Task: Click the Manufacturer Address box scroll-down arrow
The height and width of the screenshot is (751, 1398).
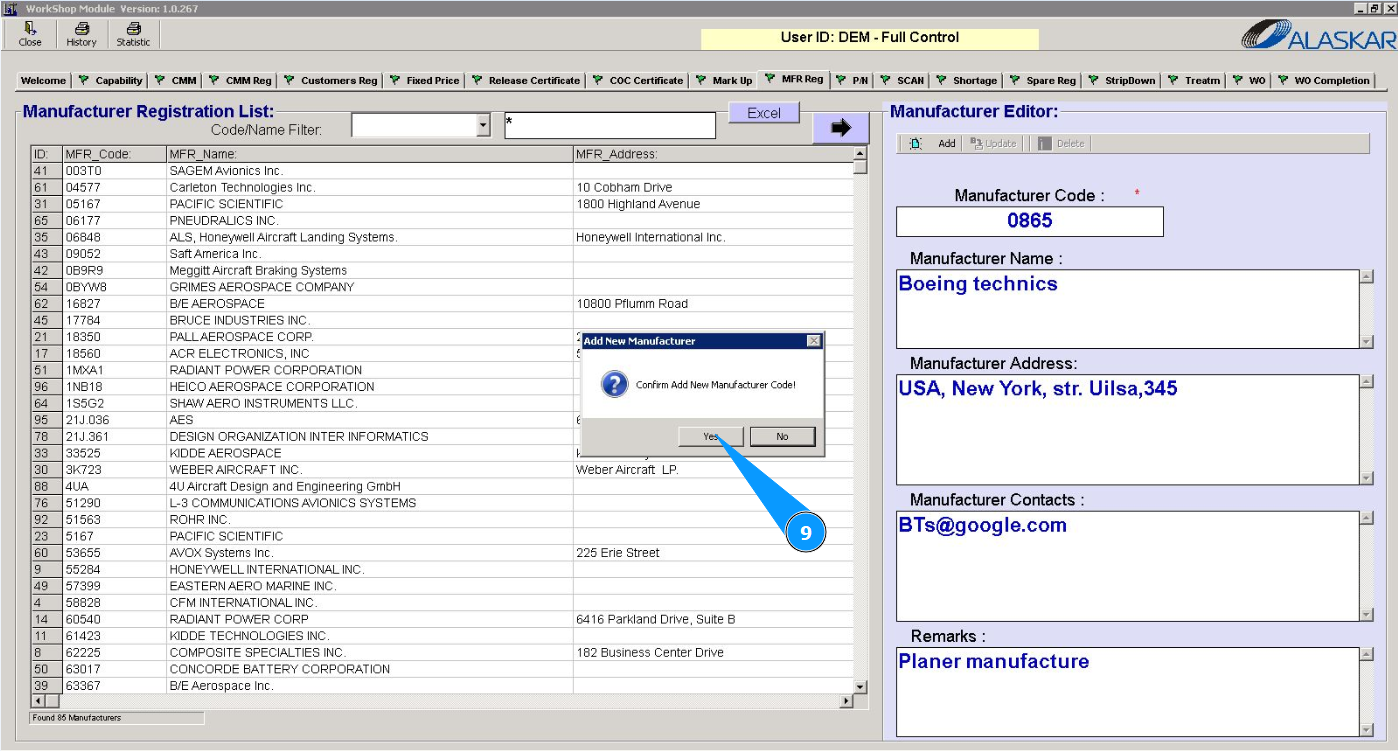Action: pyautogui.click(x=1367, y=478)
